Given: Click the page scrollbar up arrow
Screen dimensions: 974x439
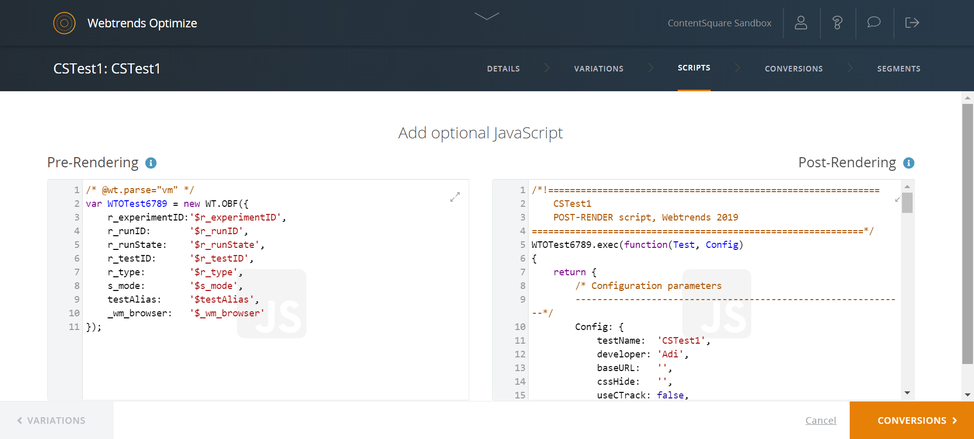Looking at the screenshot, I should 968,97.
